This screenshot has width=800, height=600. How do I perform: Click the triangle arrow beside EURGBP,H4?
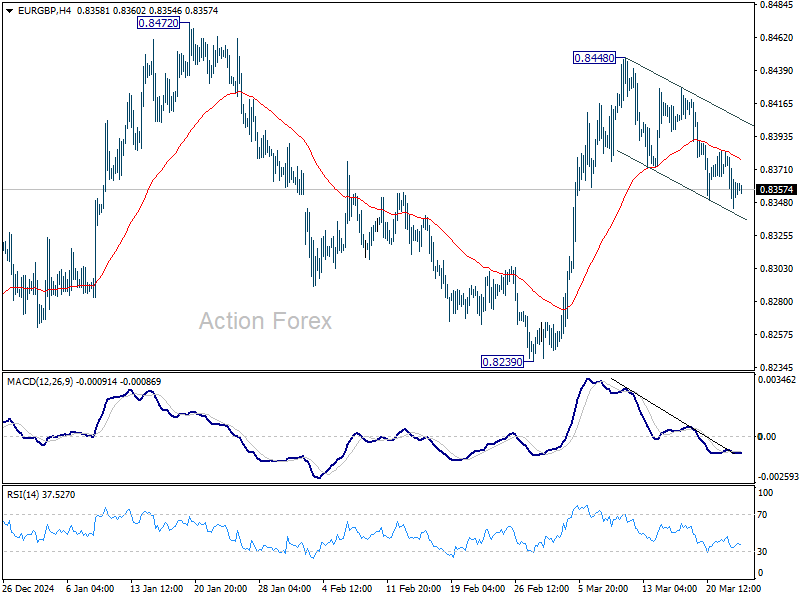tap(9, 11)
